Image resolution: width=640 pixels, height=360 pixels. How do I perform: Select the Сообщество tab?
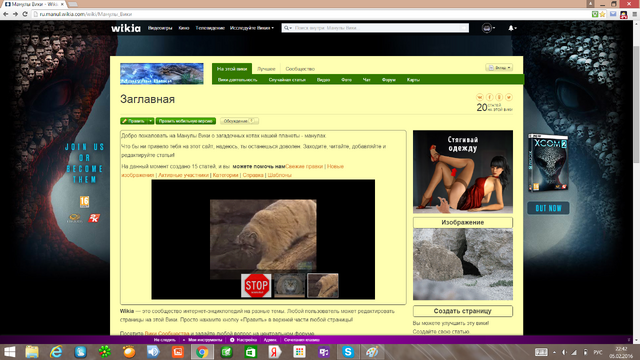tap(300, 69)
